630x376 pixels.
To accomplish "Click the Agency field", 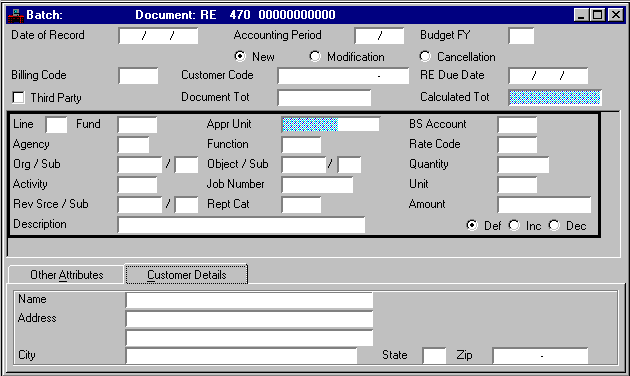I will coord(133,145).
